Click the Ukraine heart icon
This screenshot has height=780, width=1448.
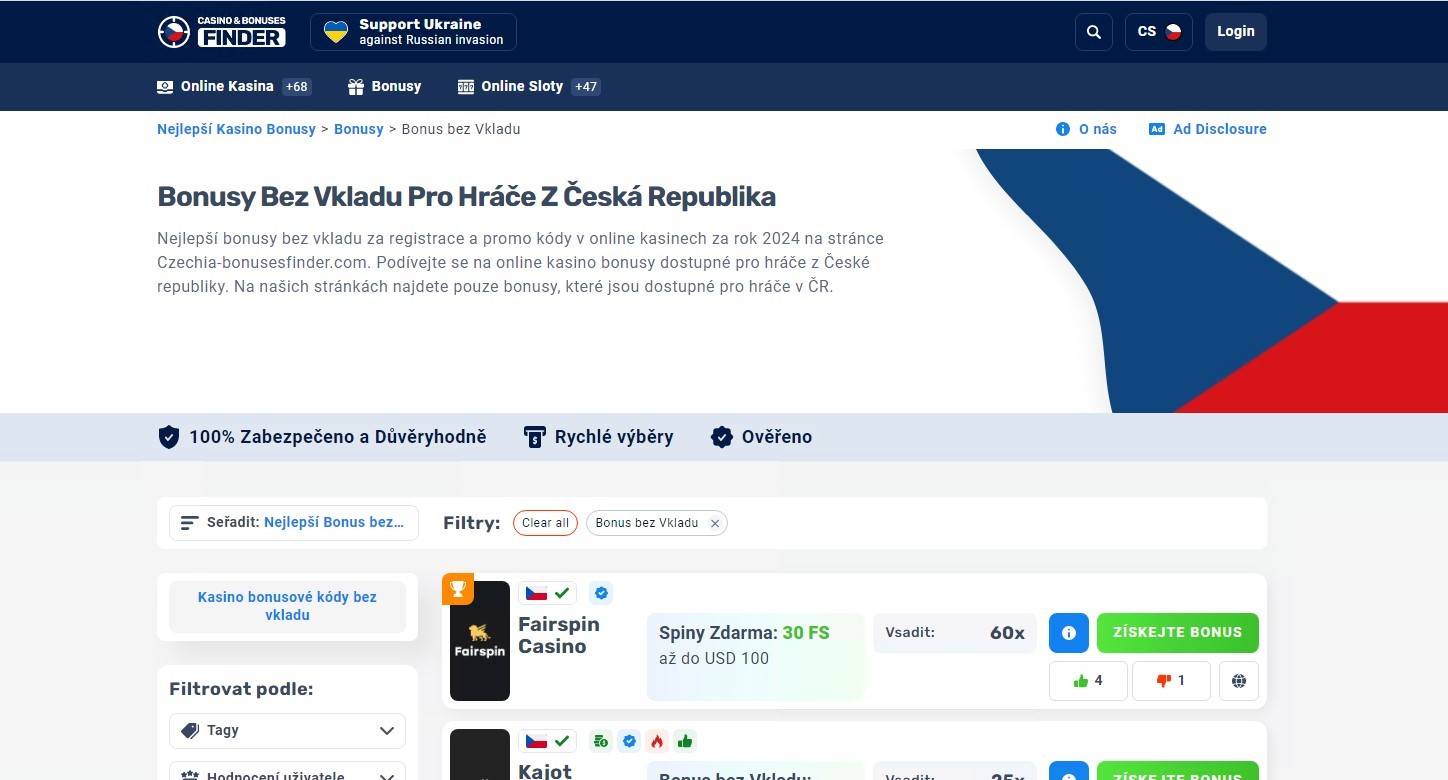[x=336, y=32]
